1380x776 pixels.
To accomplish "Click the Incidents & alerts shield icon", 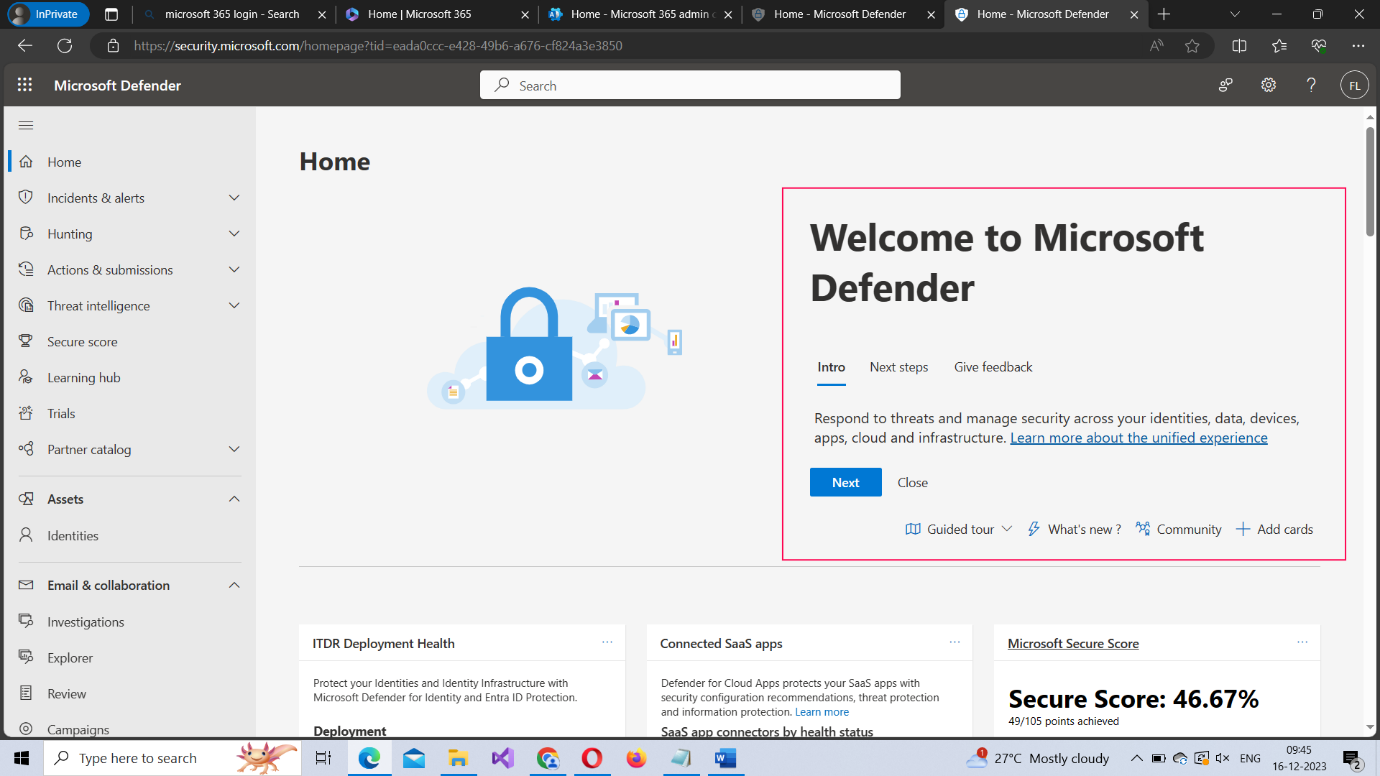I will pyautogui.click(x=26, y=198).
